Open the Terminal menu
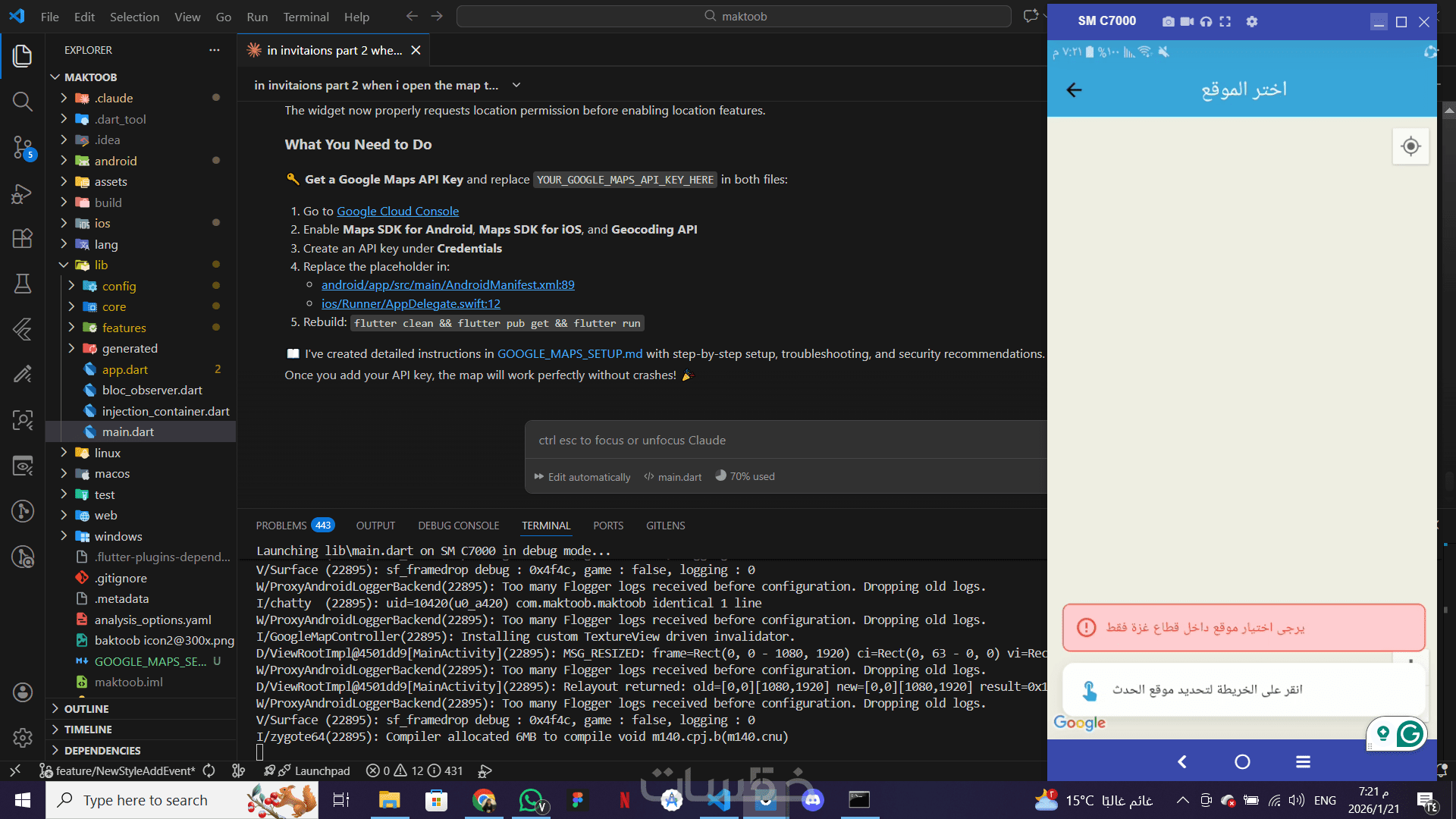The image size is (1456, 819). click(x=306, y=17)
